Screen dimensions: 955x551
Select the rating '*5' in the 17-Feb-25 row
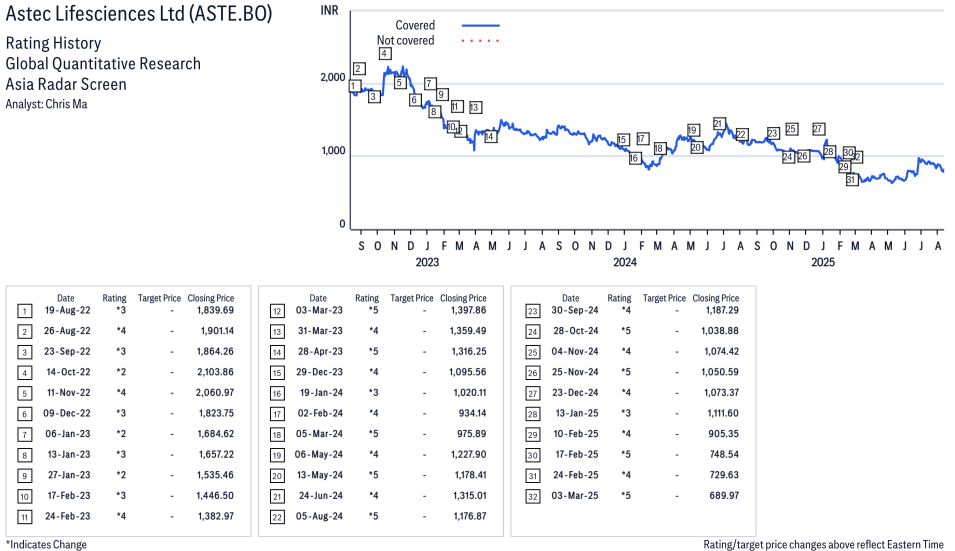coord(626,454)
